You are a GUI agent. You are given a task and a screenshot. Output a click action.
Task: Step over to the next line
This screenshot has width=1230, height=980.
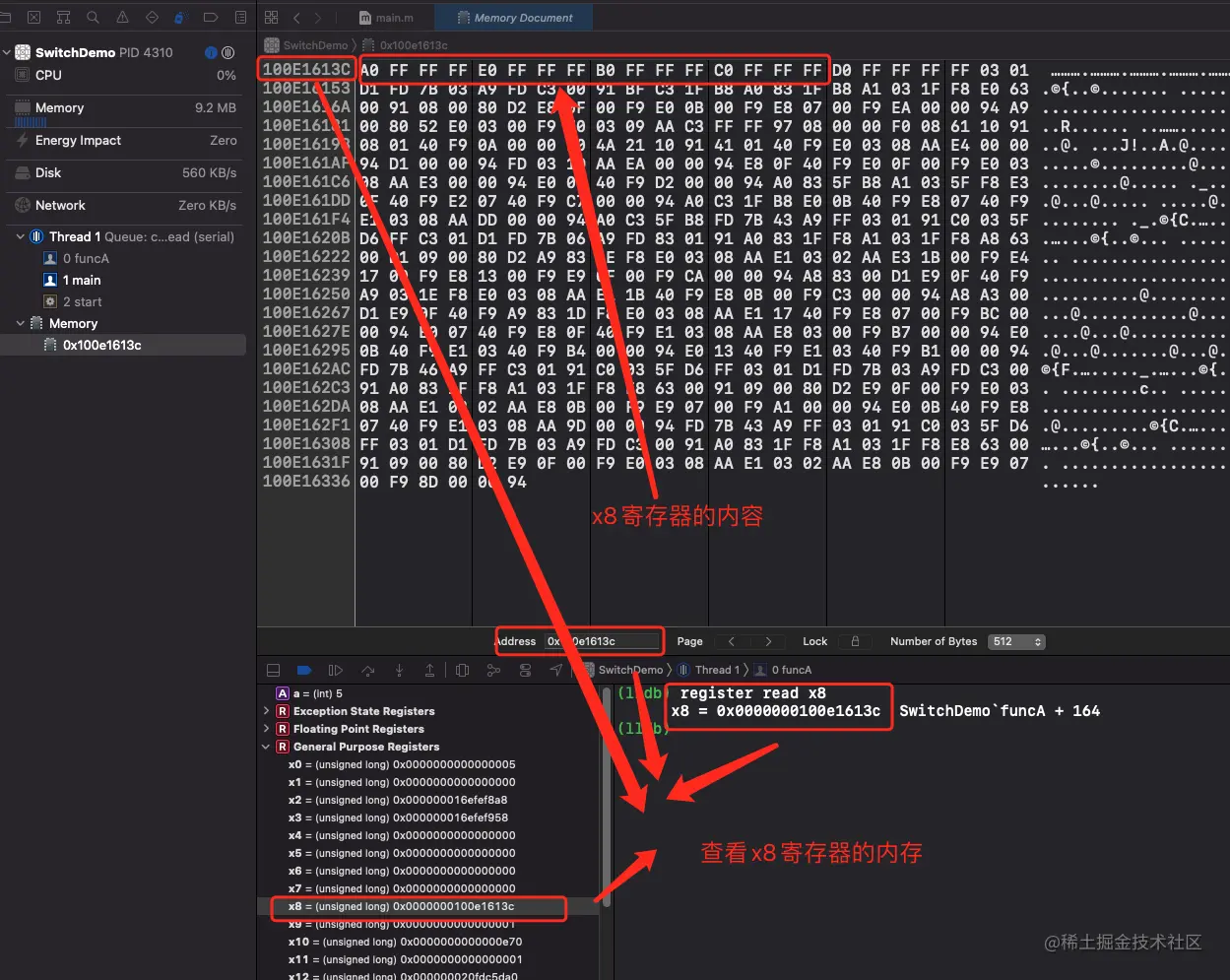coord(367,670)
